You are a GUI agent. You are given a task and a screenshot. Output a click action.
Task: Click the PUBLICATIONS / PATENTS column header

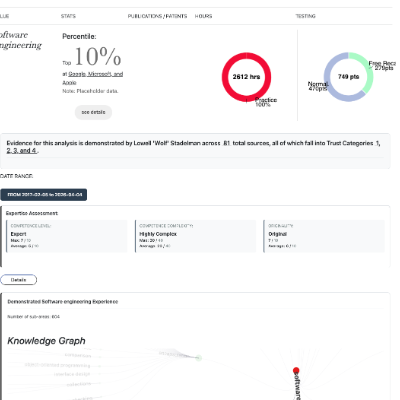coord(157,16)
